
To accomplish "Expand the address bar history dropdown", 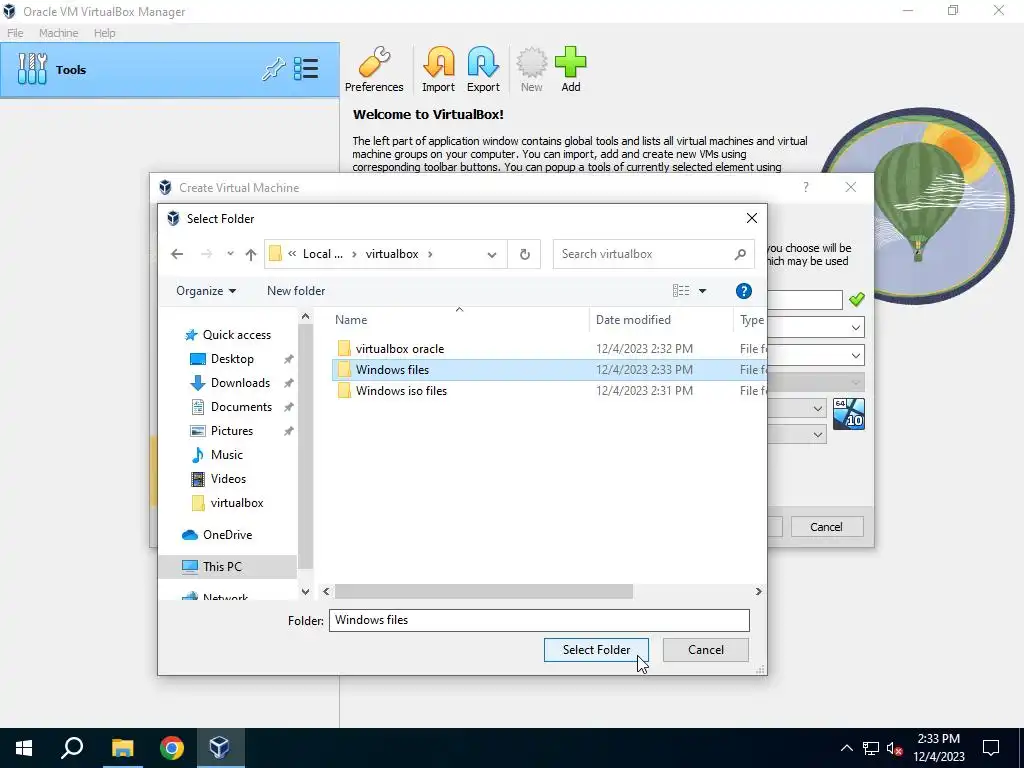I will coord(492,255).
